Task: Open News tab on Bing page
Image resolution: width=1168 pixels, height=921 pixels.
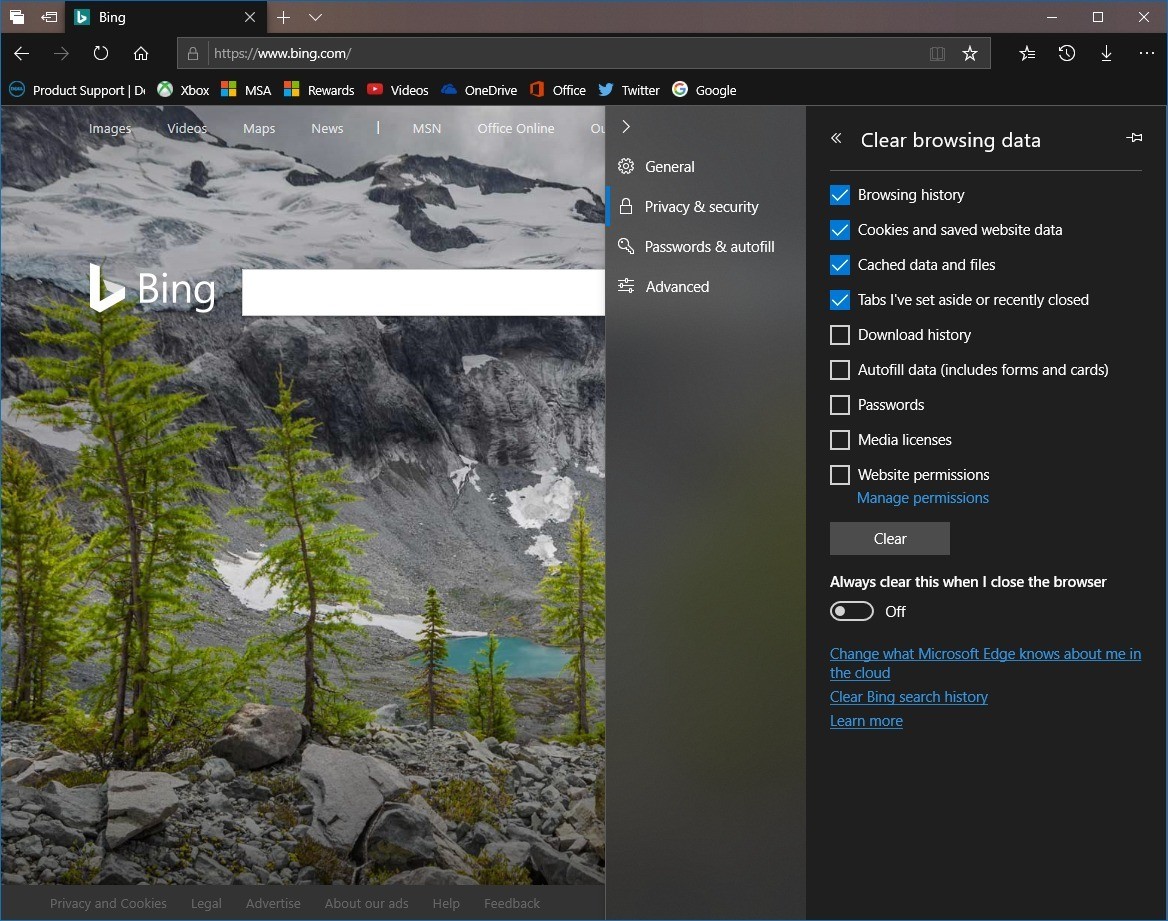Action: pos(327,128)
